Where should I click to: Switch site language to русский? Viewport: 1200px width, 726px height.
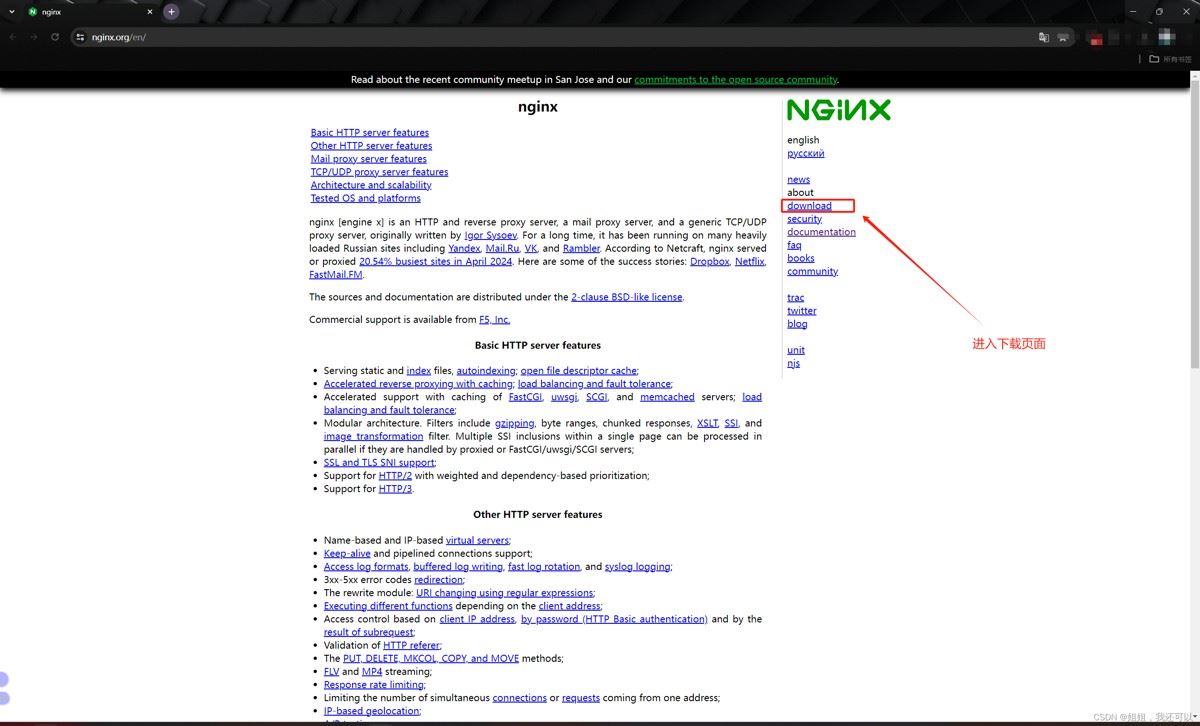805,153
